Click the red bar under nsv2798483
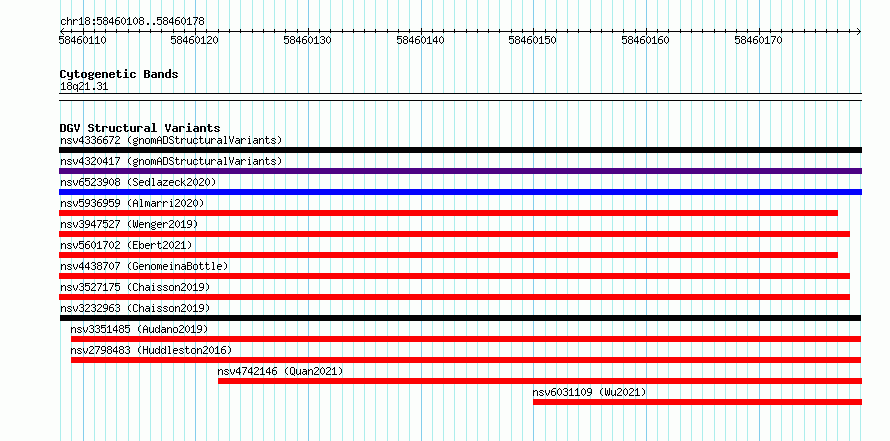The width and height of the screenshot is (890, 441). pyautogui.click(x=466, y=360)
